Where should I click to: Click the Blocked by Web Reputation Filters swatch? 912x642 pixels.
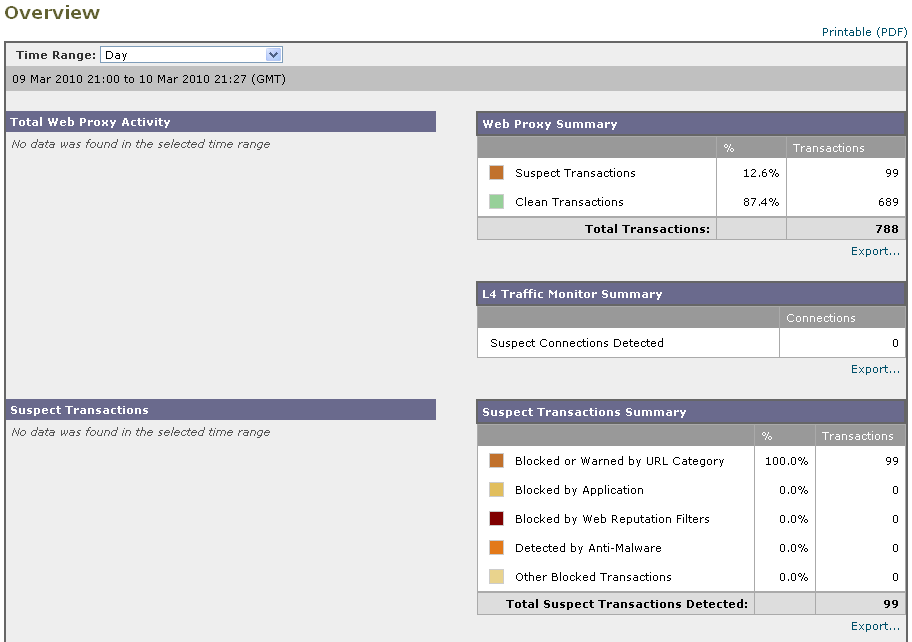tap(496, 519)
